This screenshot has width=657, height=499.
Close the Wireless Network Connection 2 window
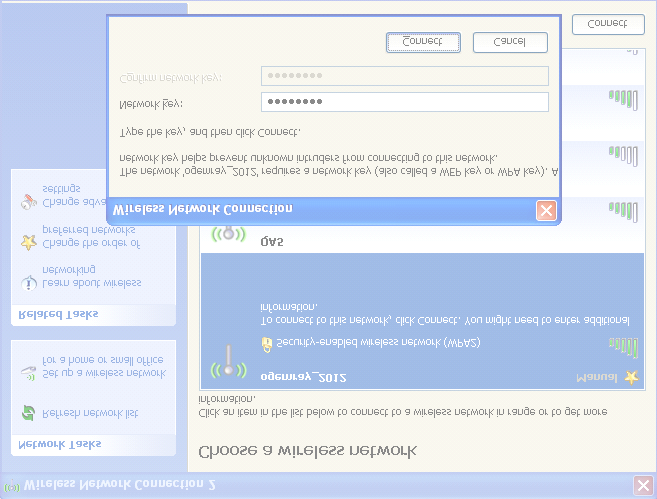click(643, 486)
